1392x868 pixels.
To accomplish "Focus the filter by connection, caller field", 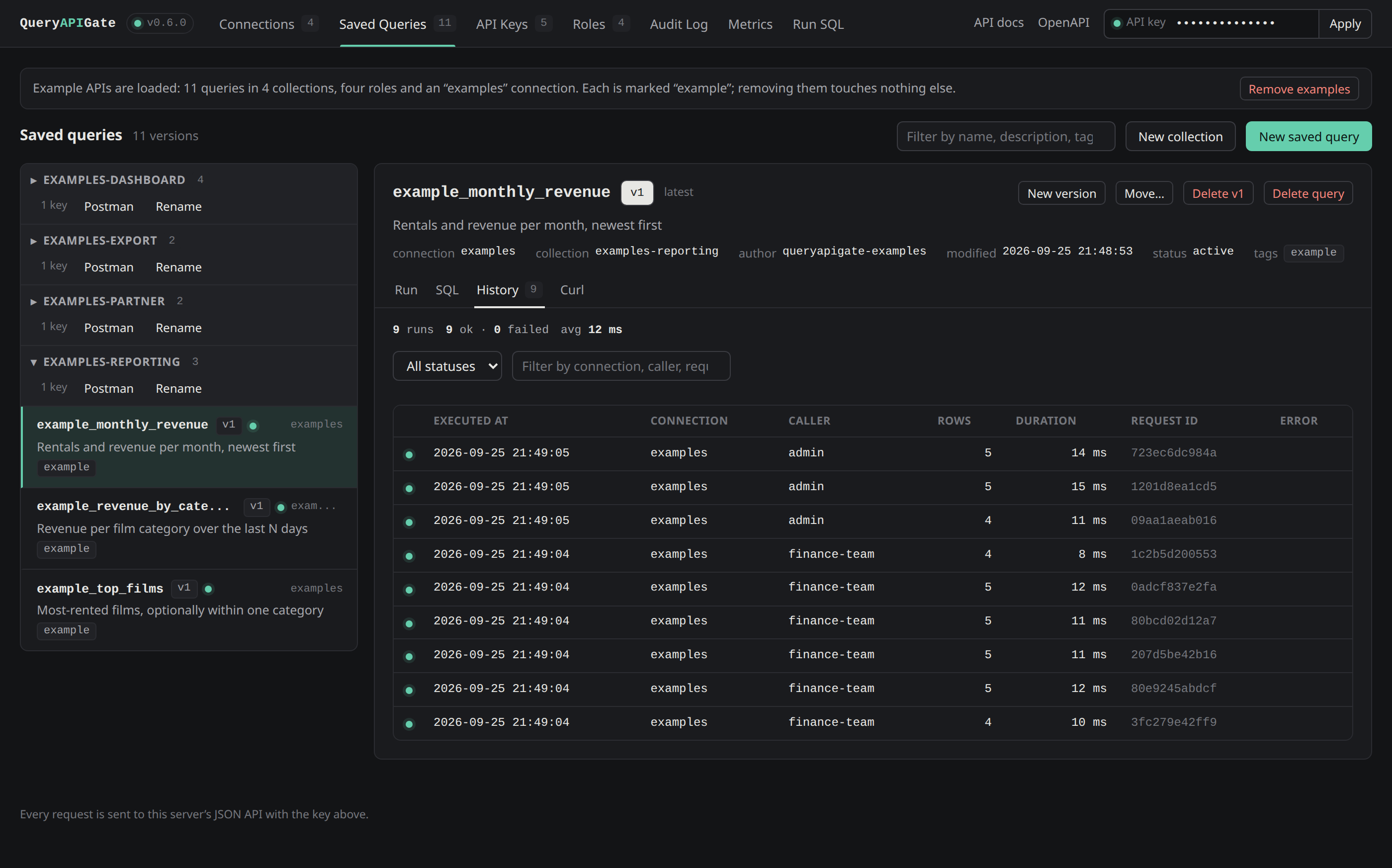I will pyautogui.click(x=620, y=366).
